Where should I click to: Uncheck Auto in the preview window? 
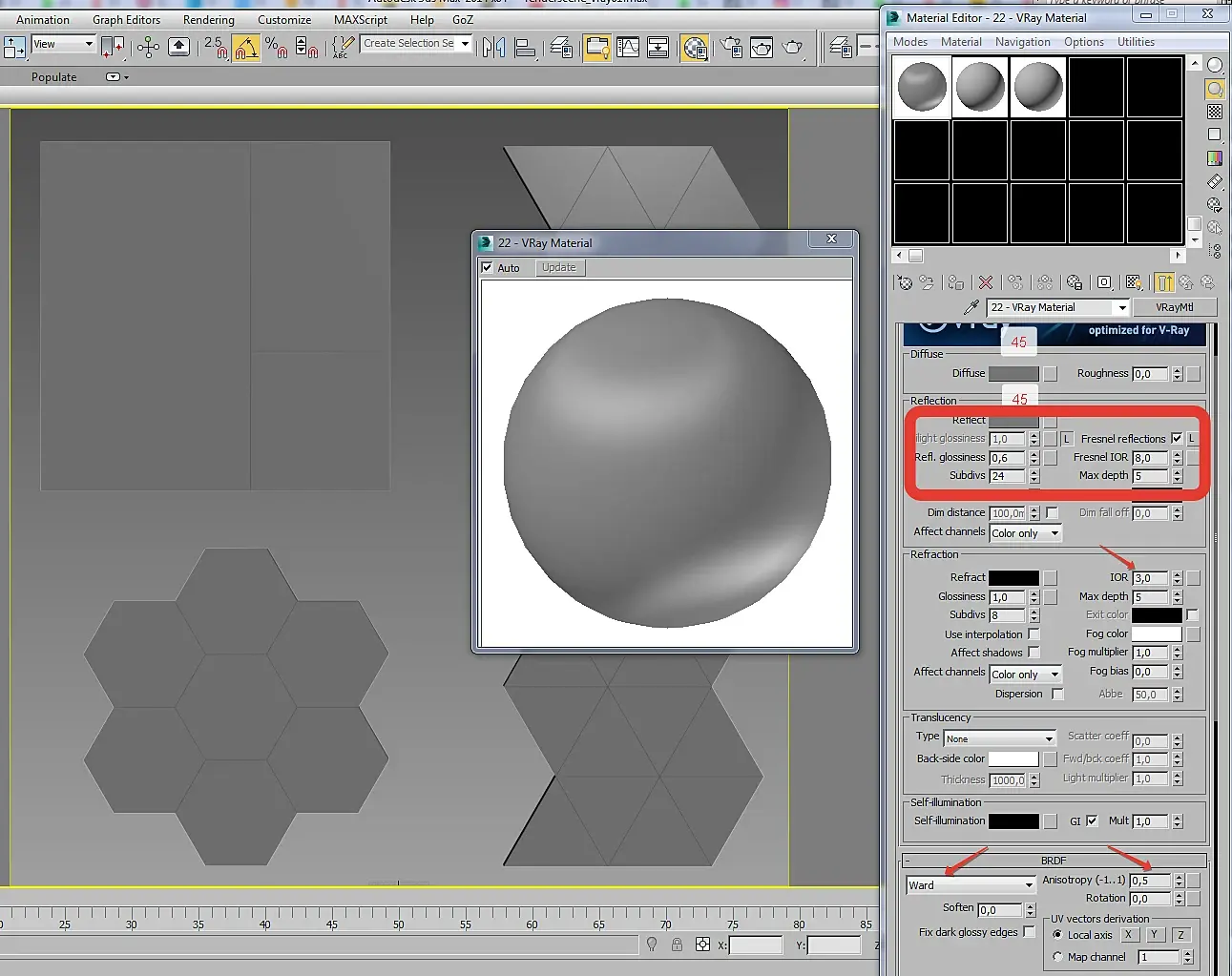(x=488, y=268)
